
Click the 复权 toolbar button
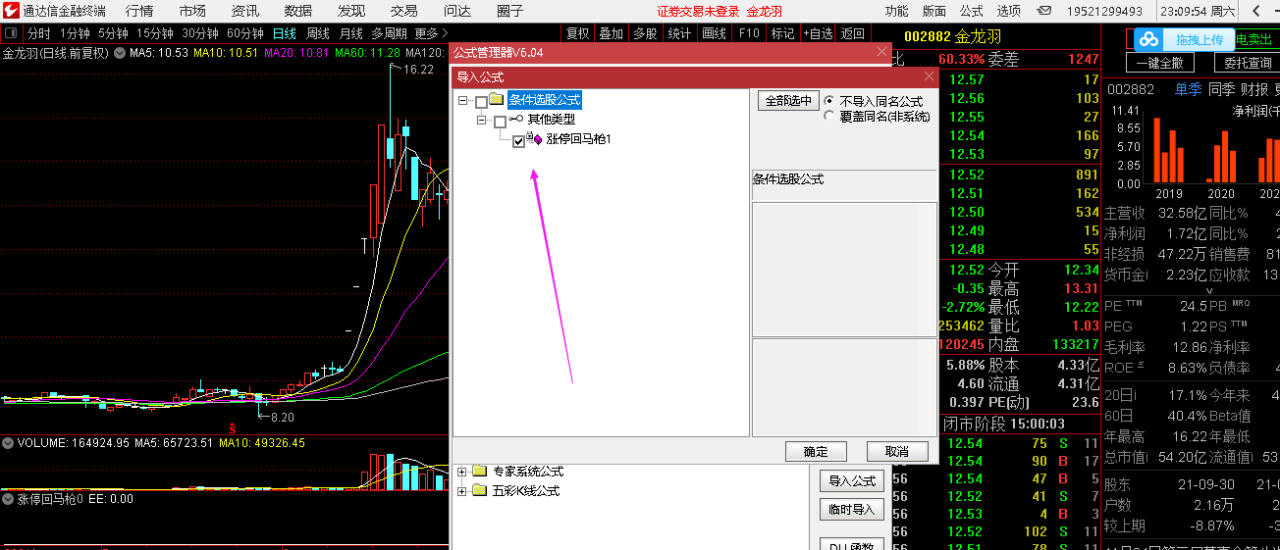click(x=578, y=33)
